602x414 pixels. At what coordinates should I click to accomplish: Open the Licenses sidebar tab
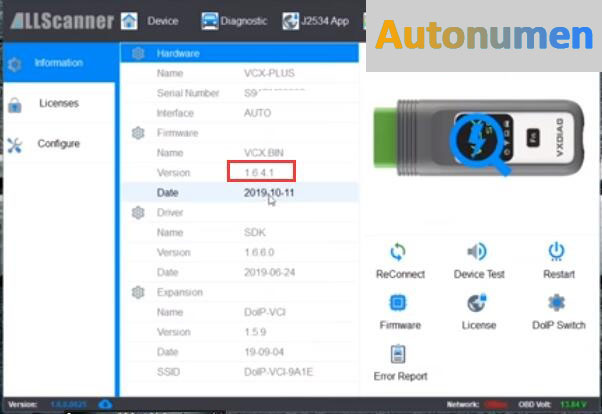point(60,103)
